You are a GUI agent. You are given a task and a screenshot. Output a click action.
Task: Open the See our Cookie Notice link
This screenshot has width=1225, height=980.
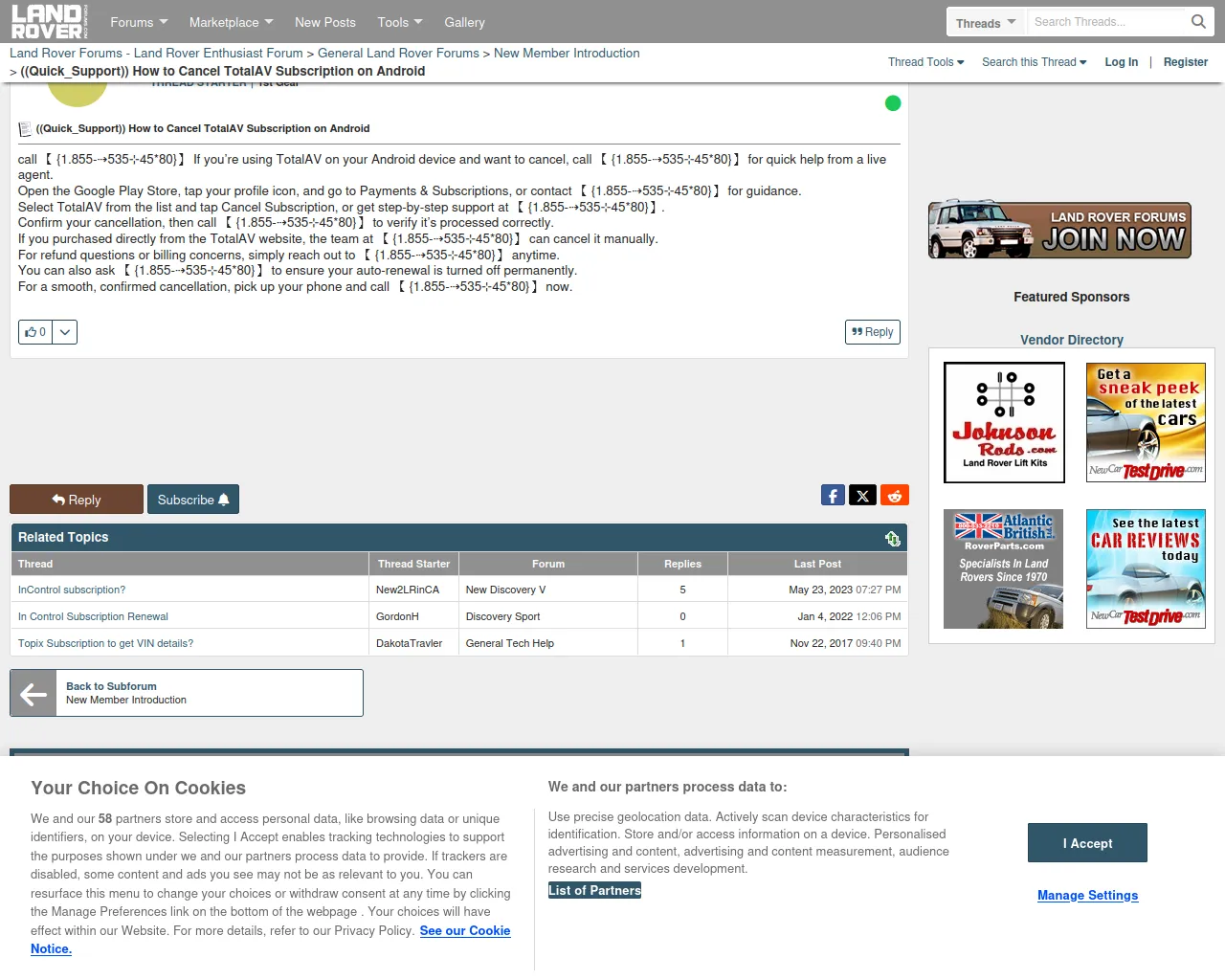tap(465, 931)
